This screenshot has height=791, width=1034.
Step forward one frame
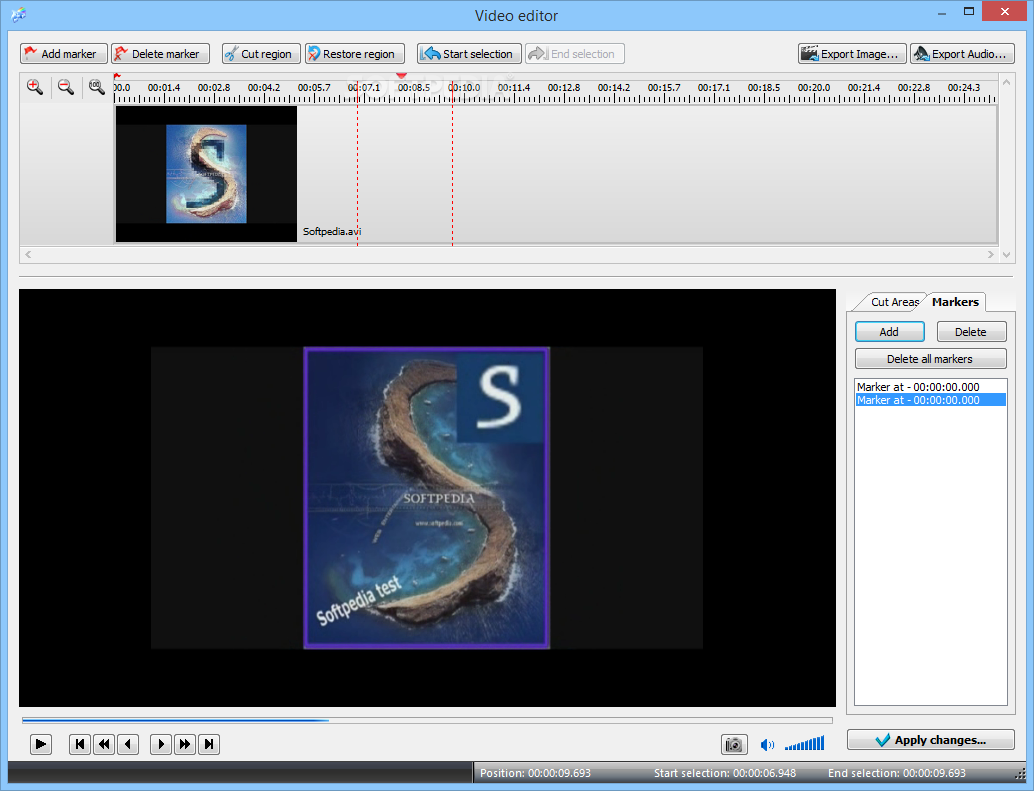pos(161,744)
